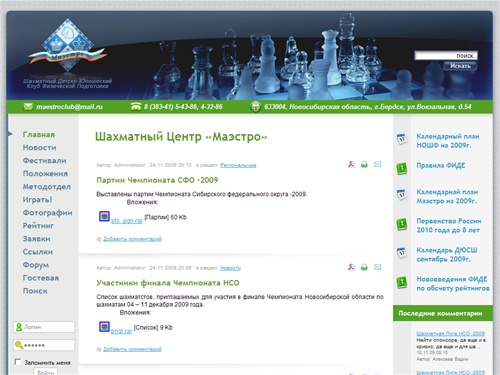Image resolution: width=500 pixels, height=375 pixels.
Task: Add comment to Партии Чемпионата СФО post
Action: [132, 239]
